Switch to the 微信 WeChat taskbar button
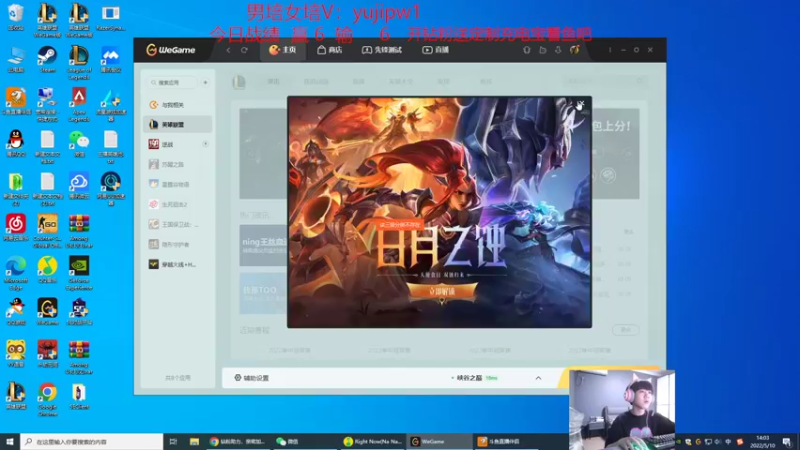This screenshot has width=800, height=450. pyautogui.click(x=304, y=441)
